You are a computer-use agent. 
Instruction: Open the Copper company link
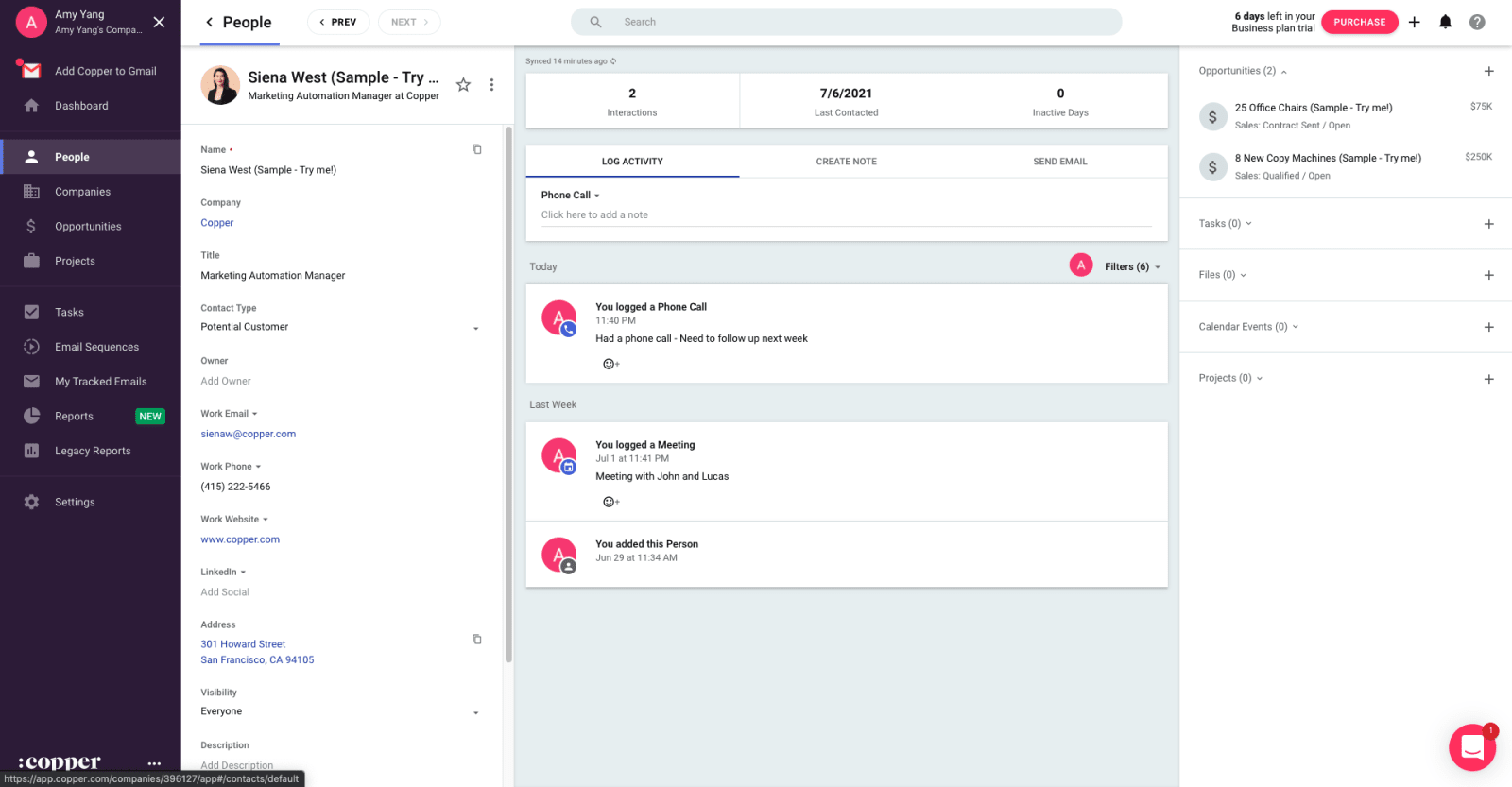216,223
